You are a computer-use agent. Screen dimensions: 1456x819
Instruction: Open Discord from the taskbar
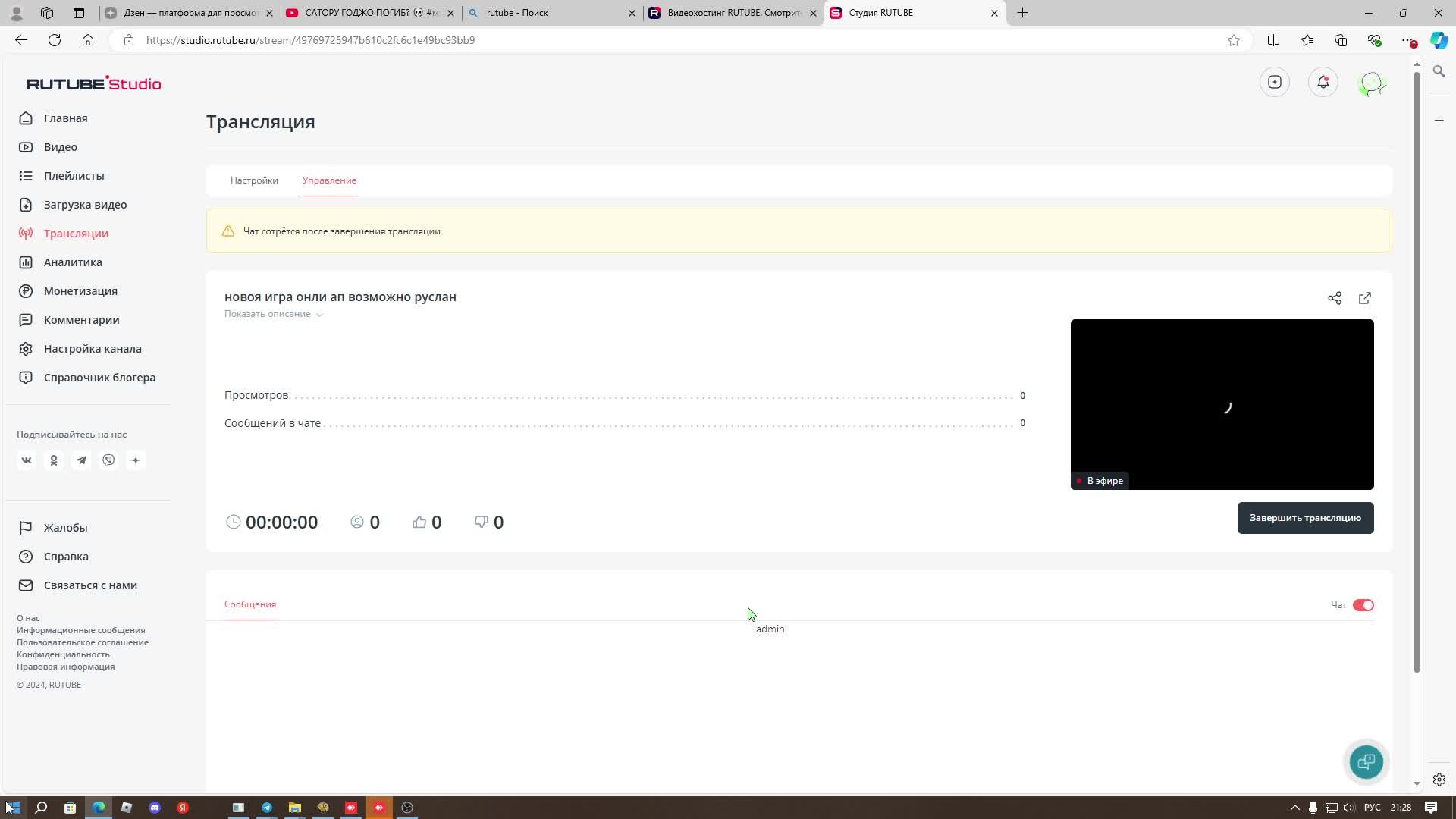(155, 808)
